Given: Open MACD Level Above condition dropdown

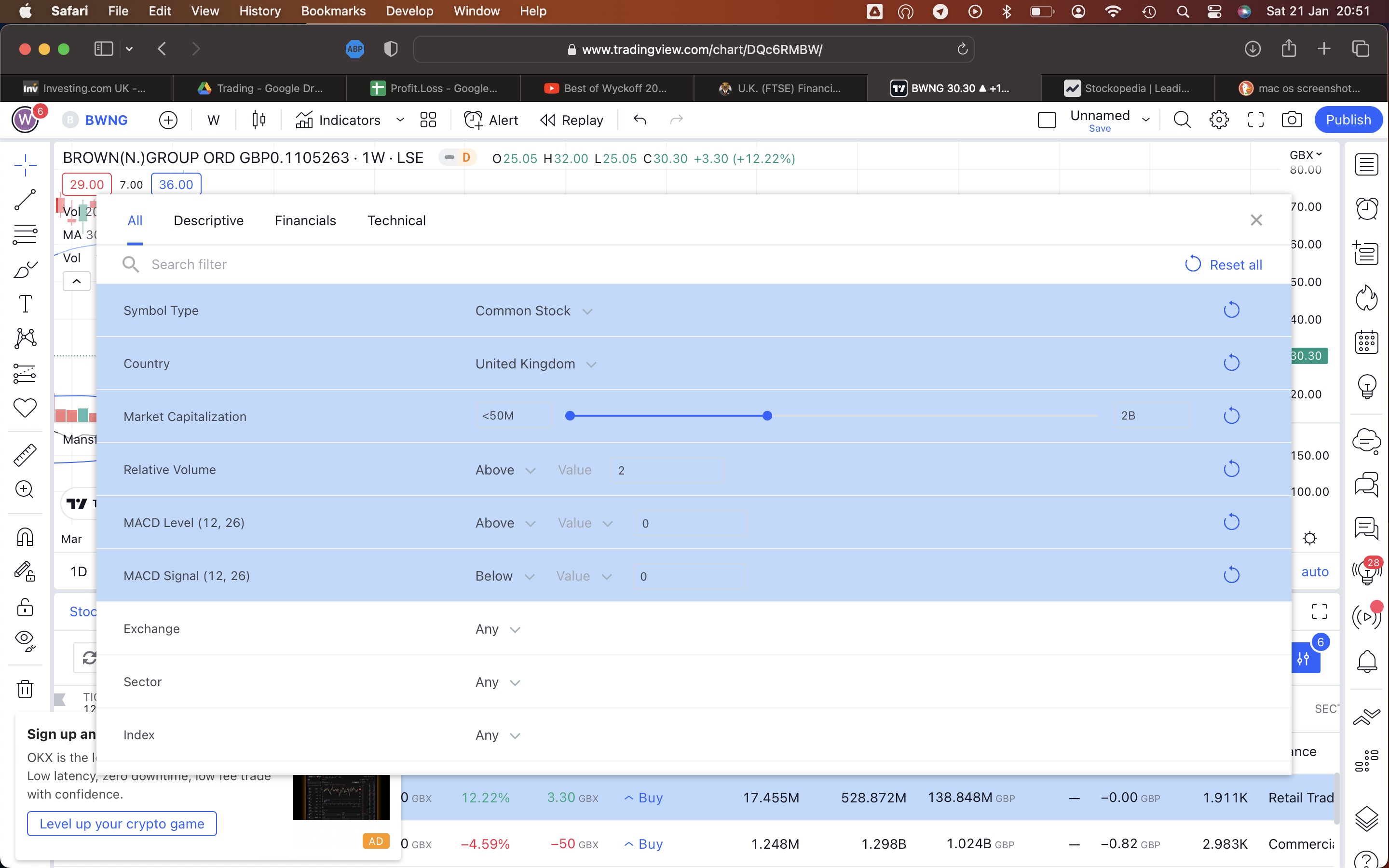Looking at the screenshot, I should coord(505,523).
